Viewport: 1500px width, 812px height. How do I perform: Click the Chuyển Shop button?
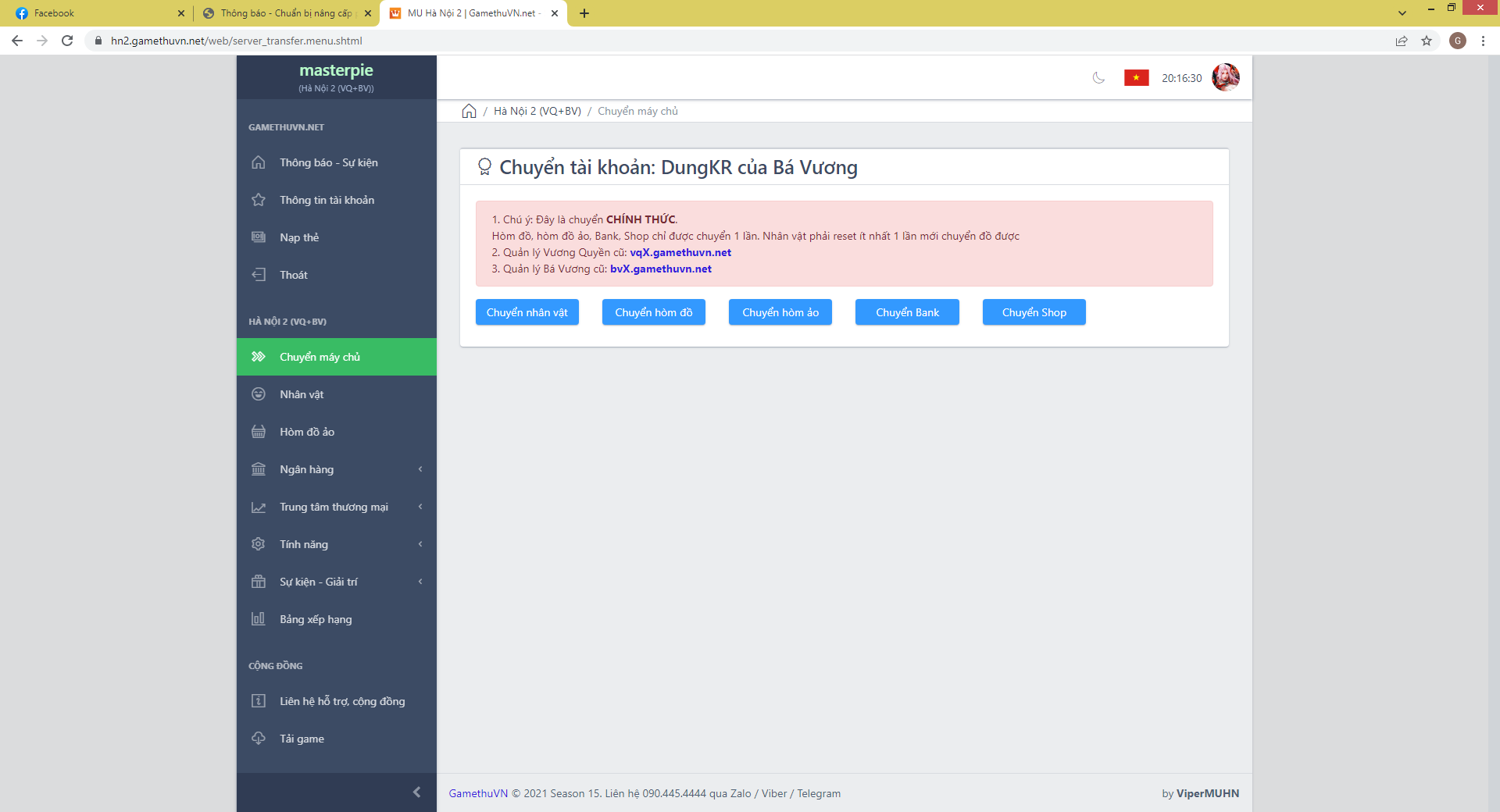click(1034, 312)
